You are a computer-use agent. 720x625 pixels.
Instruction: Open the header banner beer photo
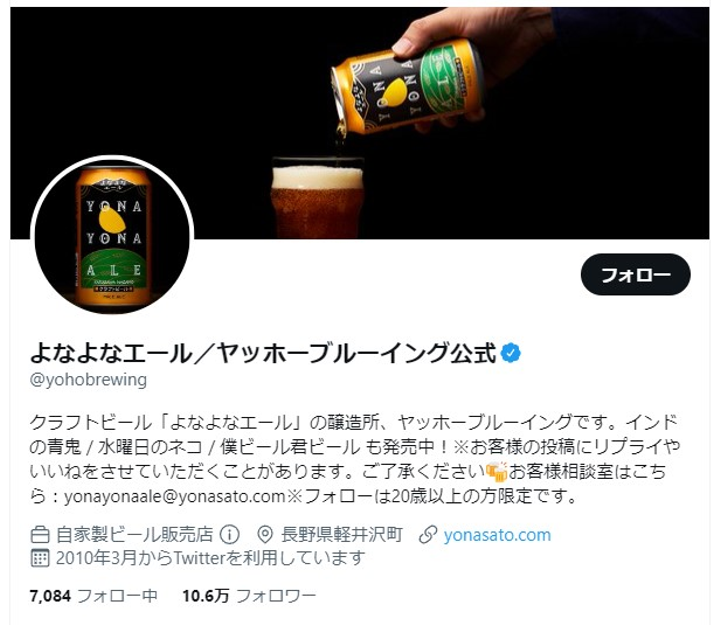click(360, 123)
